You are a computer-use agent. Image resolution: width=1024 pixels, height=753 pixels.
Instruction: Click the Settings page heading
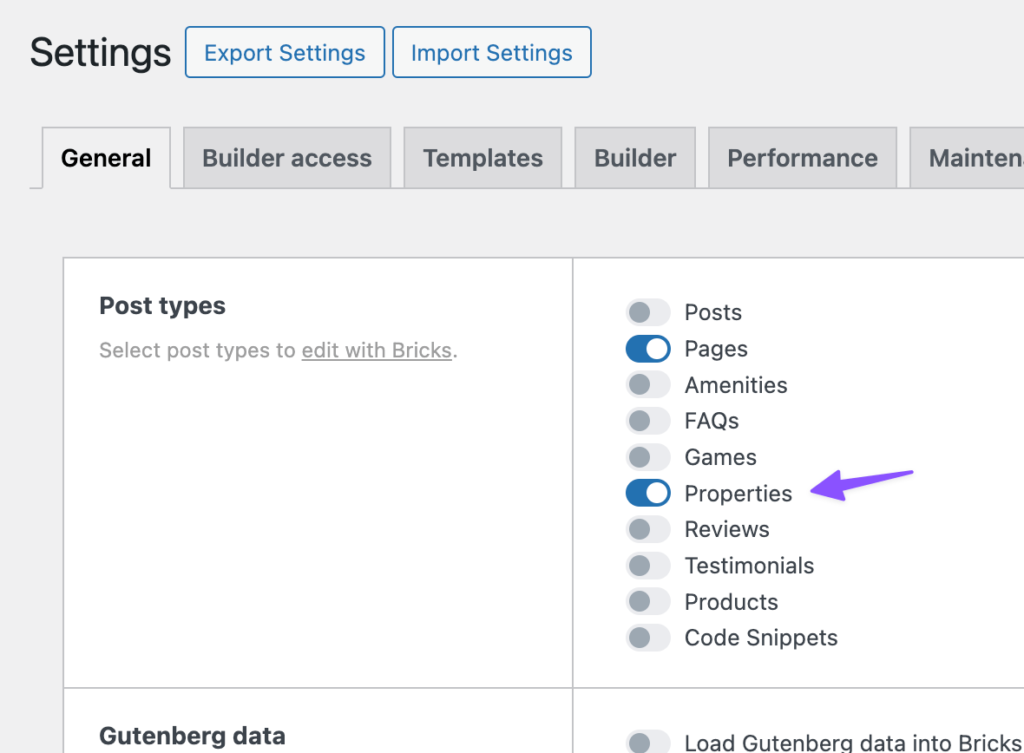[101, 52]
